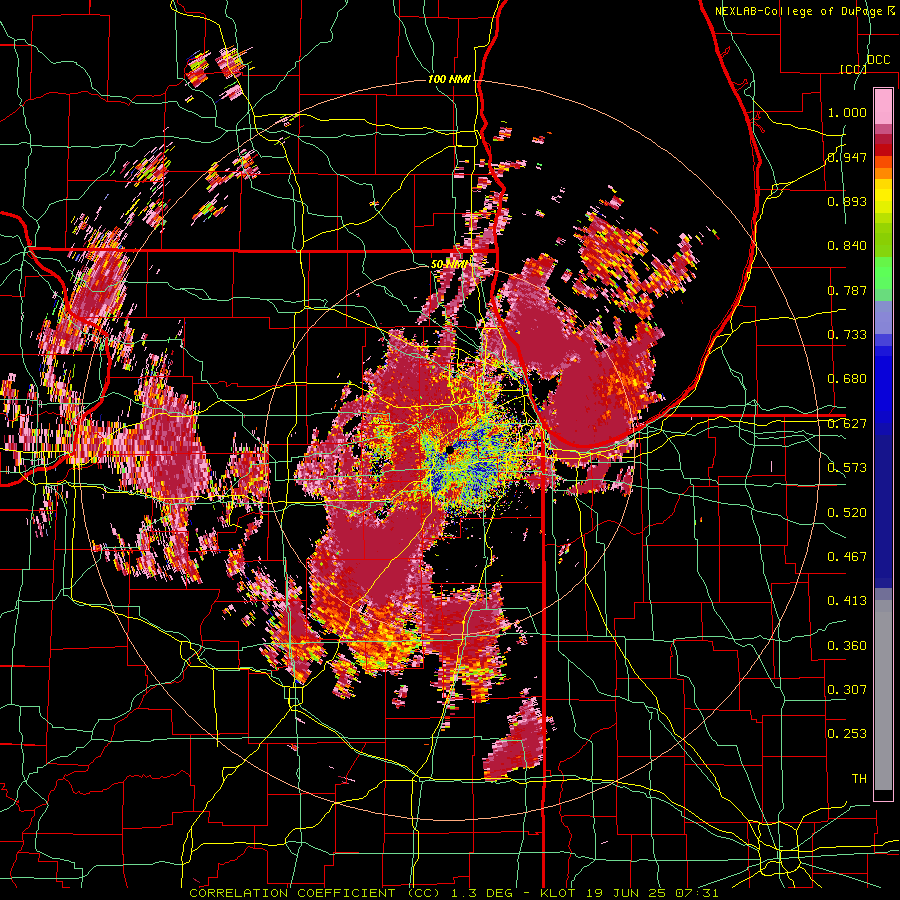The image size is (900, 900).
Task: Select the 0.307 scale value
Action: coord(847,690)
